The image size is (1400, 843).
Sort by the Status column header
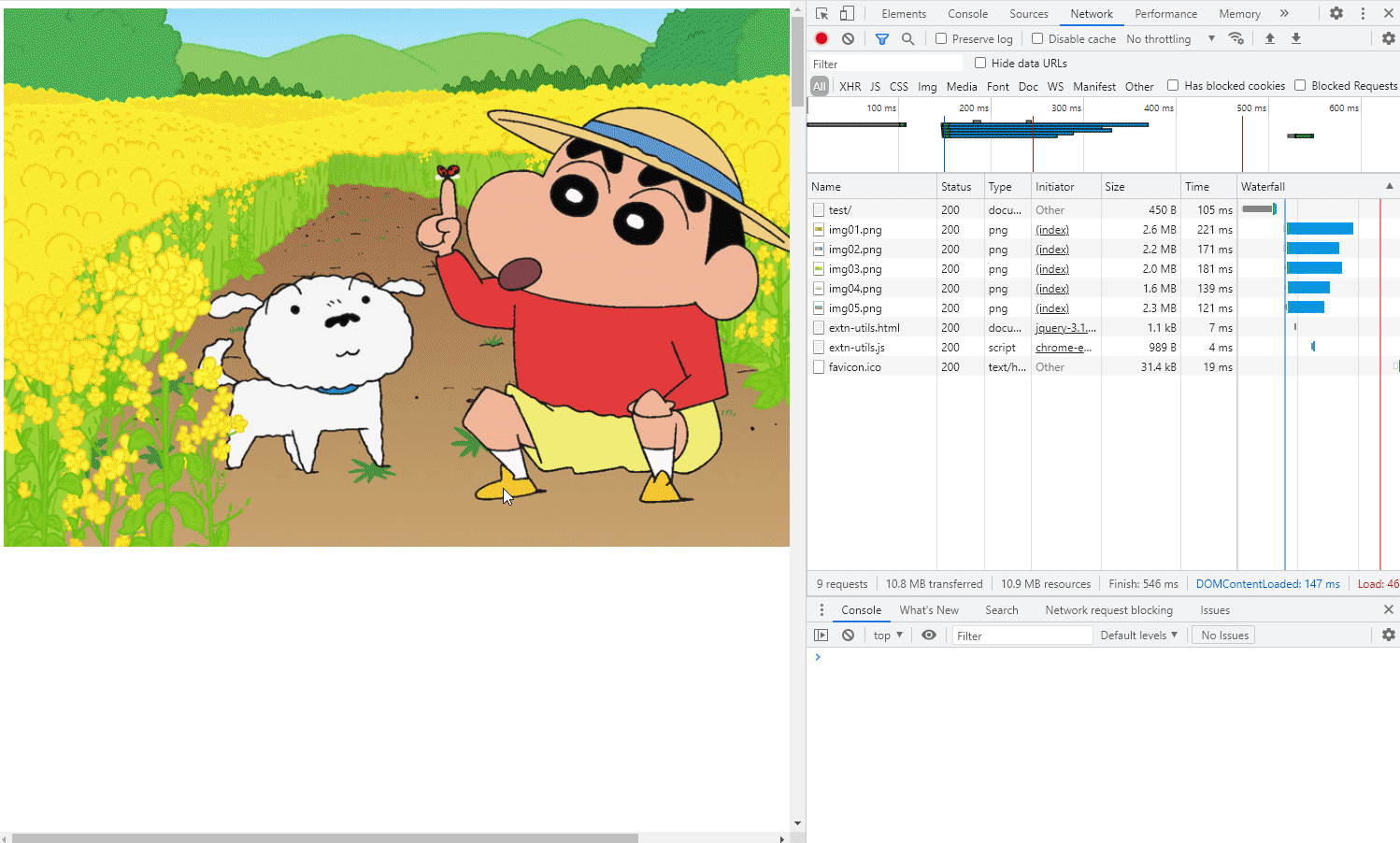tap(961, 186)
